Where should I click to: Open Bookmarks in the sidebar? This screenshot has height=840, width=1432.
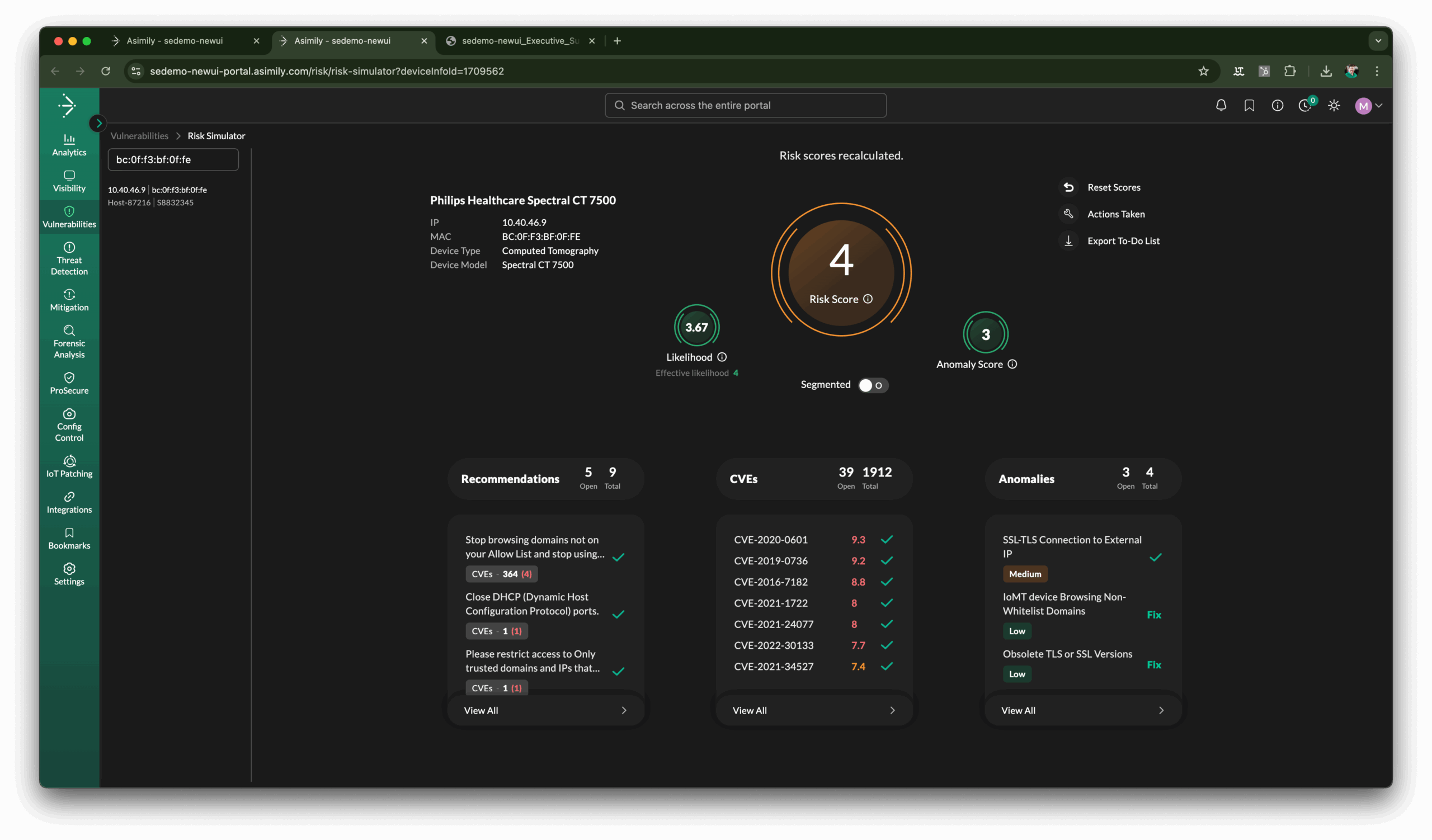click(x=69, y=539)
